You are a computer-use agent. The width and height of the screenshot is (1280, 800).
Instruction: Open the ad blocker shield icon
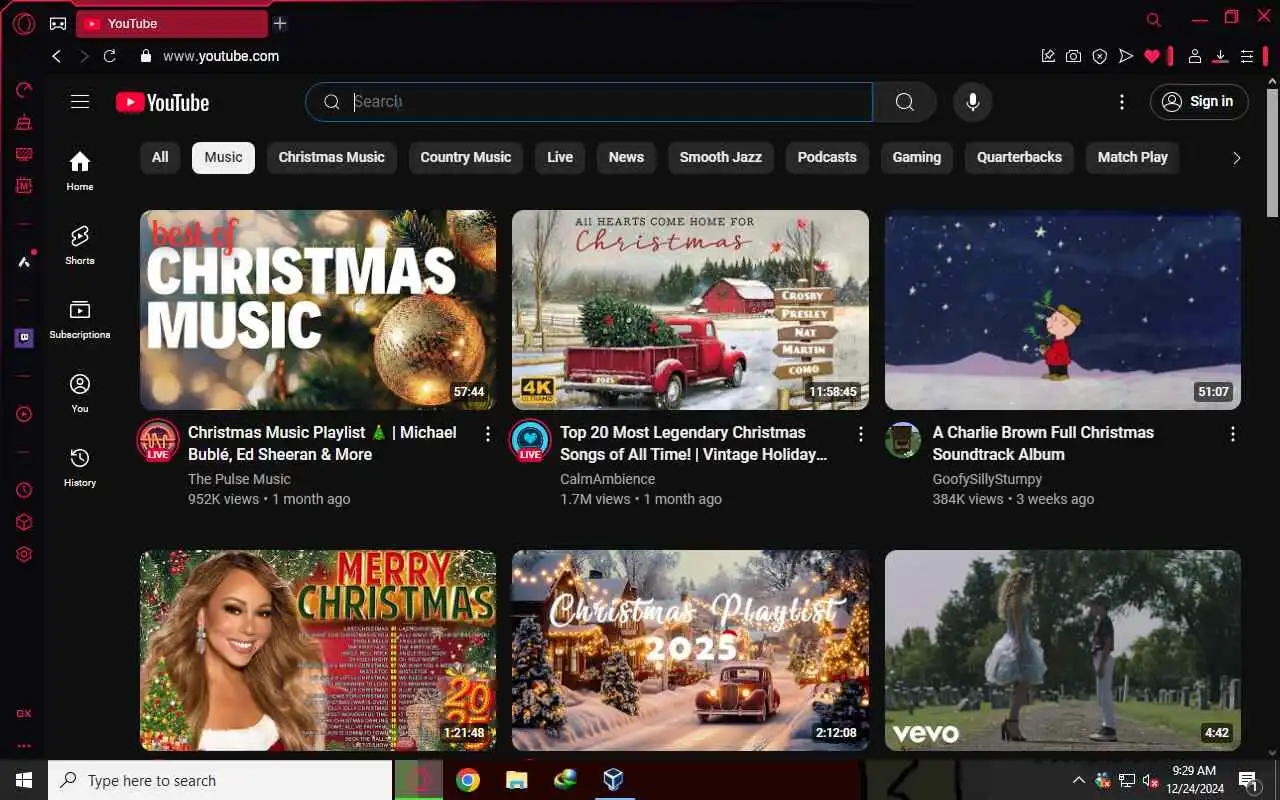(1100, 56)
